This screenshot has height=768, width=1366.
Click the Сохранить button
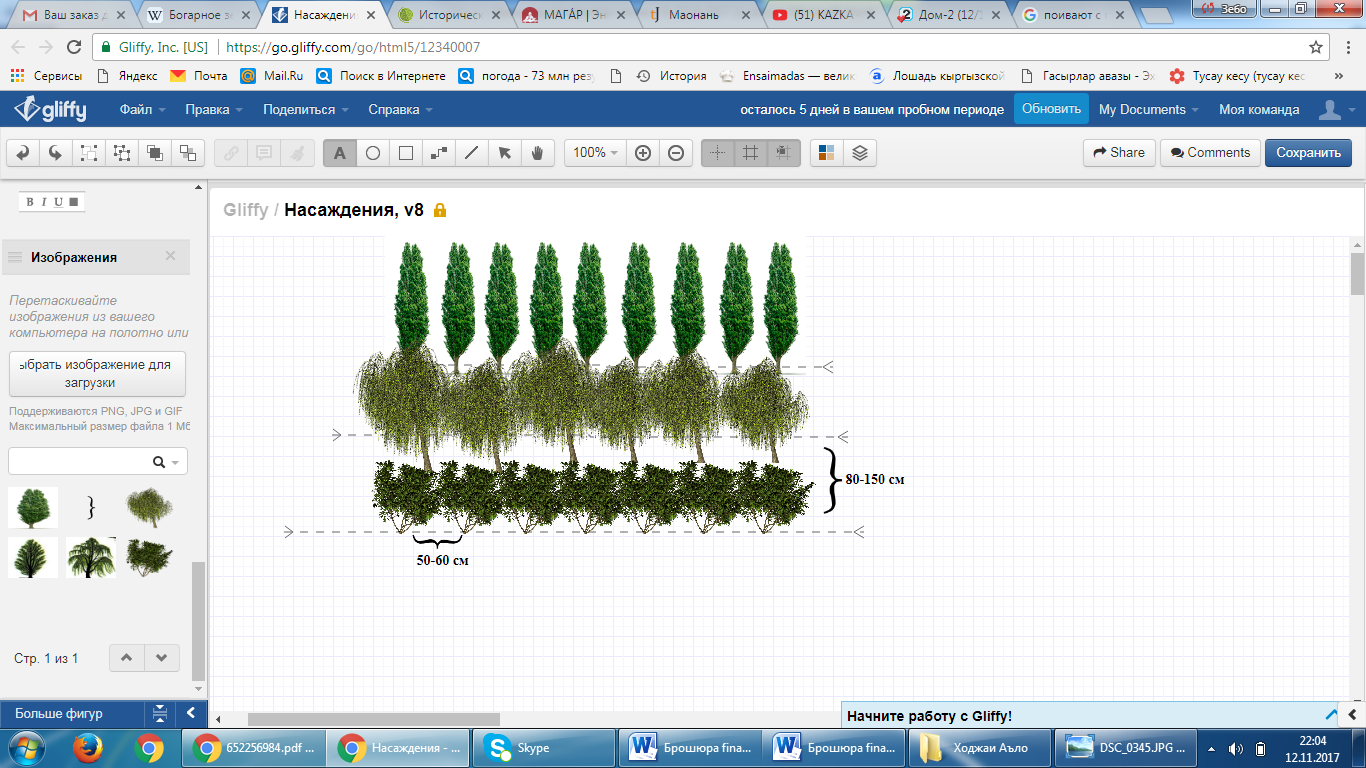(x=1308, y=153)
